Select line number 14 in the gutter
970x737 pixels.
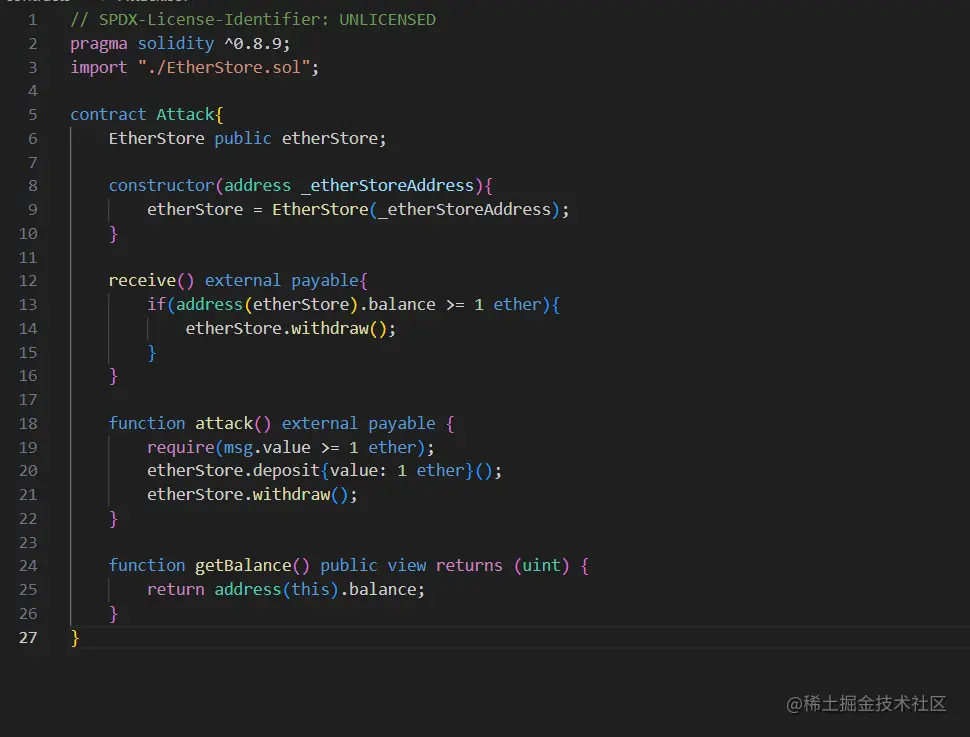[28, 329]
